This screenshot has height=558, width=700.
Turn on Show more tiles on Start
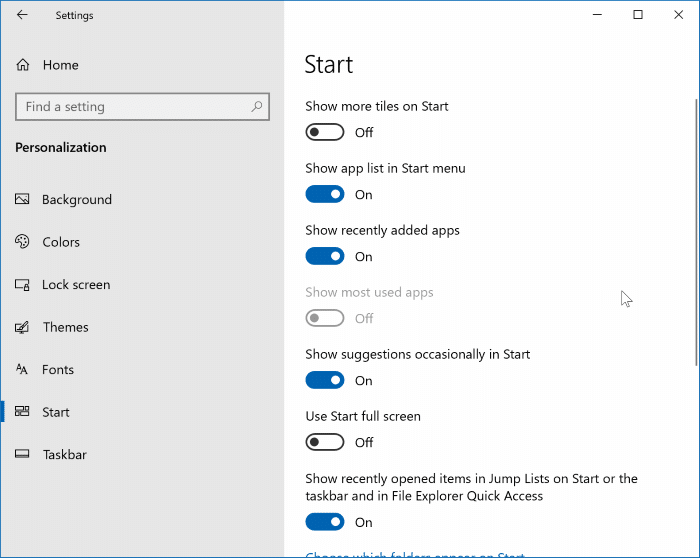(x=325, y=132)
